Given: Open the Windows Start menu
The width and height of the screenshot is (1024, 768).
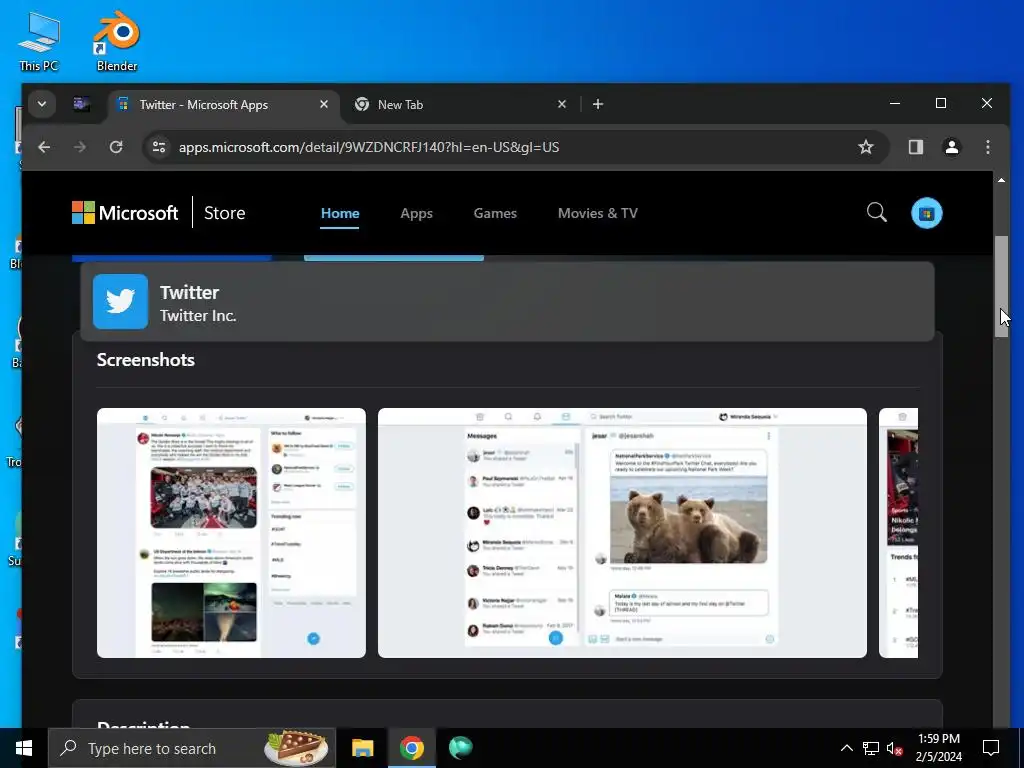Looking at the screenshot, I should pos(24,748).
